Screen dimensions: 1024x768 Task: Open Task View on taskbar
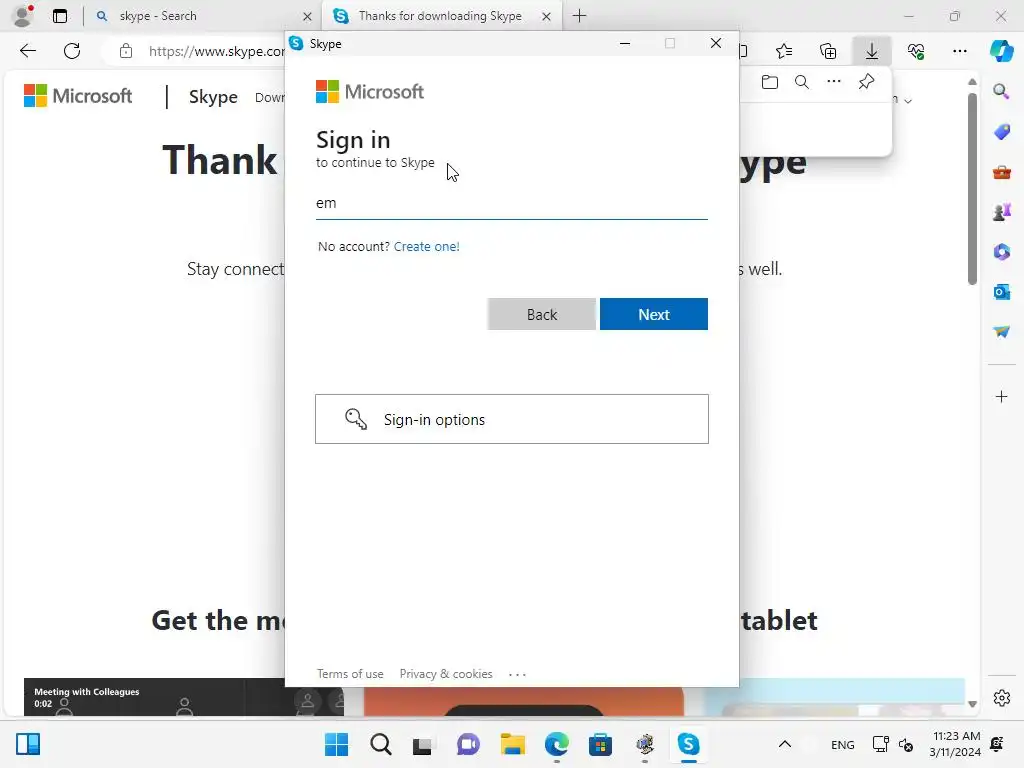(x=423, y=744)
